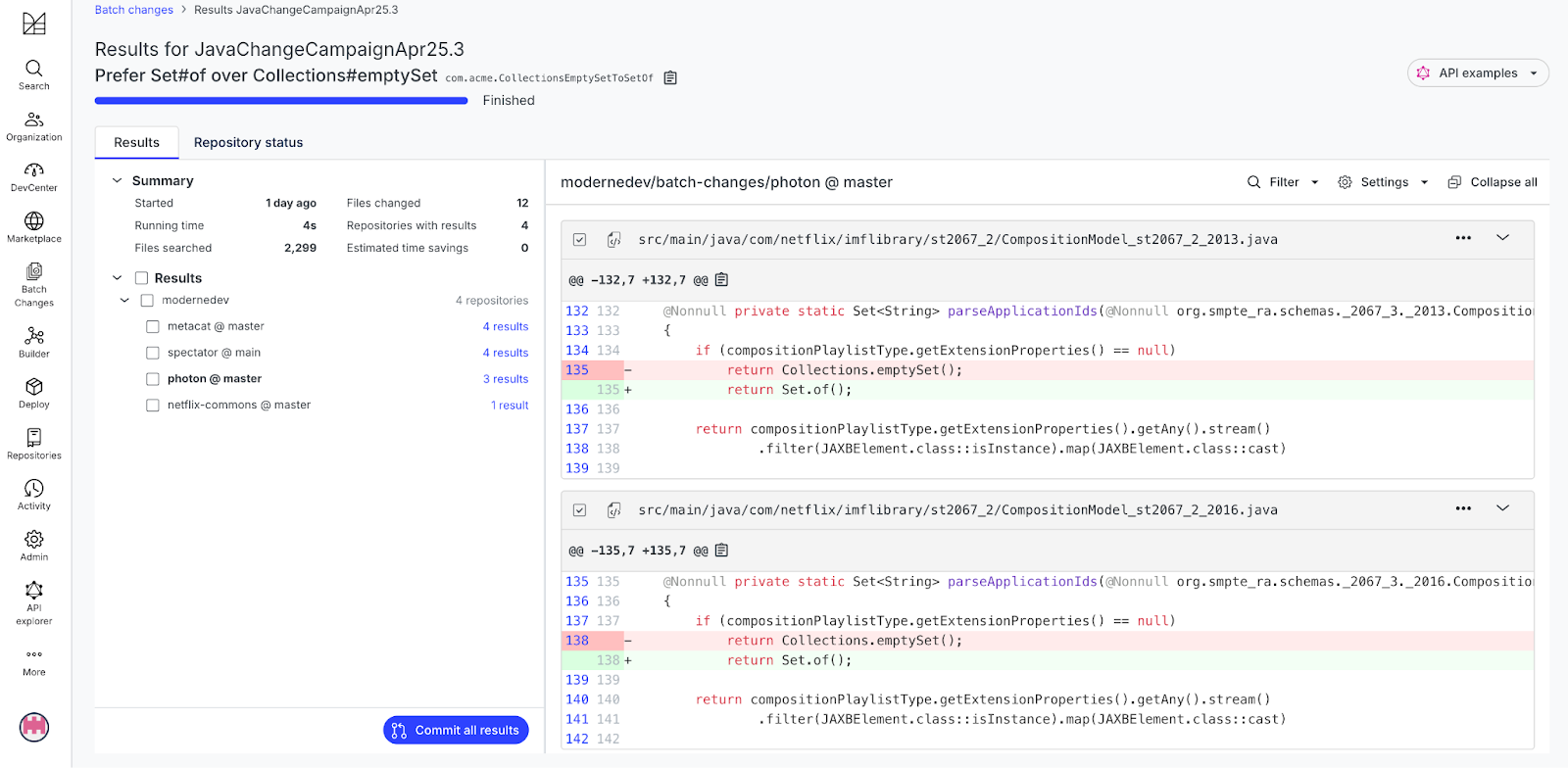Click the Moderne logo icon
Viewport: 1568px width, 768px height.
34,24
